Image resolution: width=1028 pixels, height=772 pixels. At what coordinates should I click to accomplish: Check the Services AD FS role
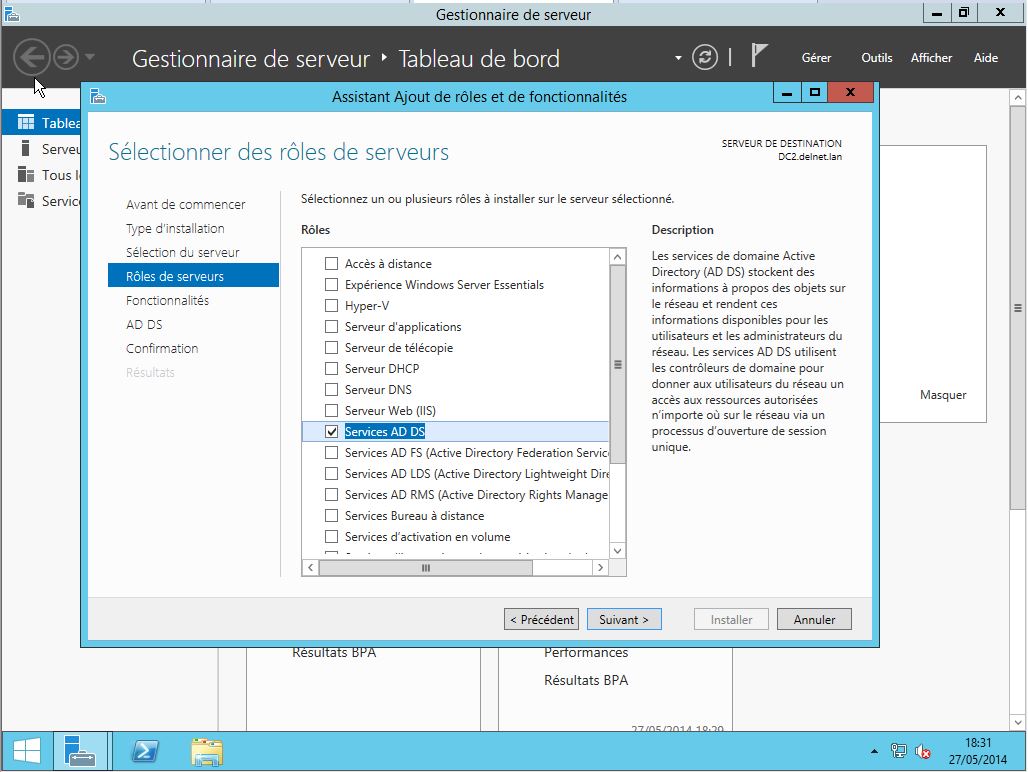click(332, 452)
